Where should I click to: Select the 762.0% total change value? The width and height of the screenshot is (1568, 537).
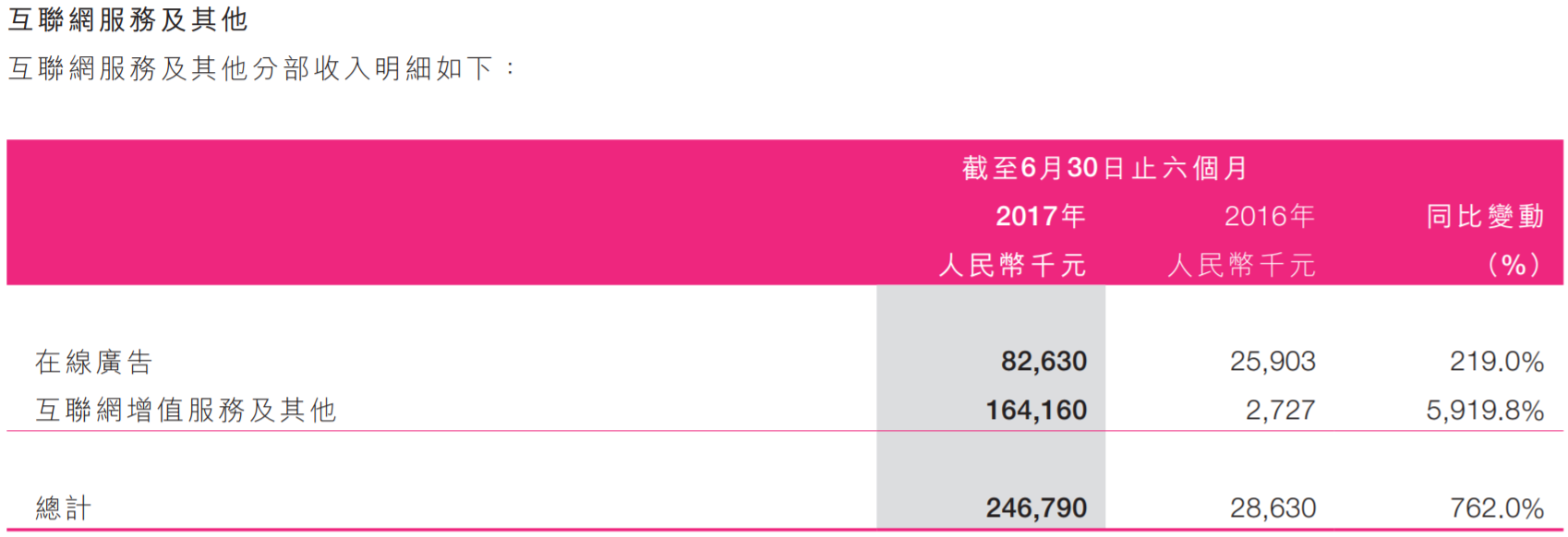(1496, 507)
